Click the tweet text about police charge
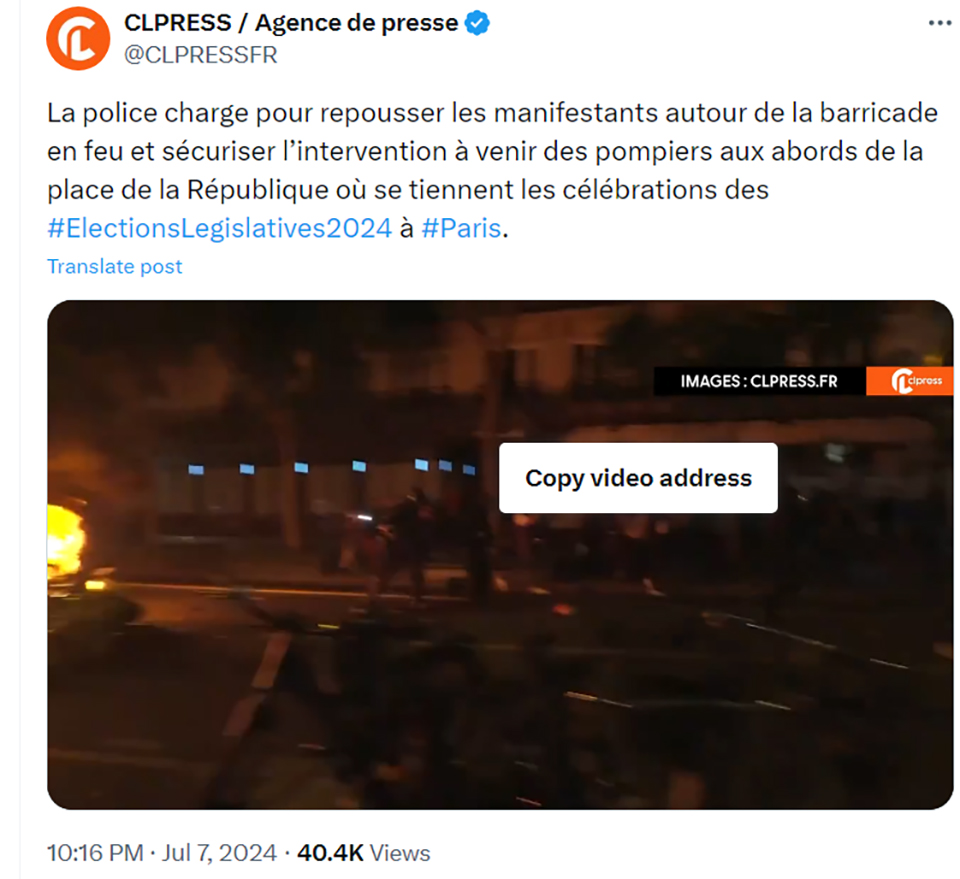 tap(493, 170)
